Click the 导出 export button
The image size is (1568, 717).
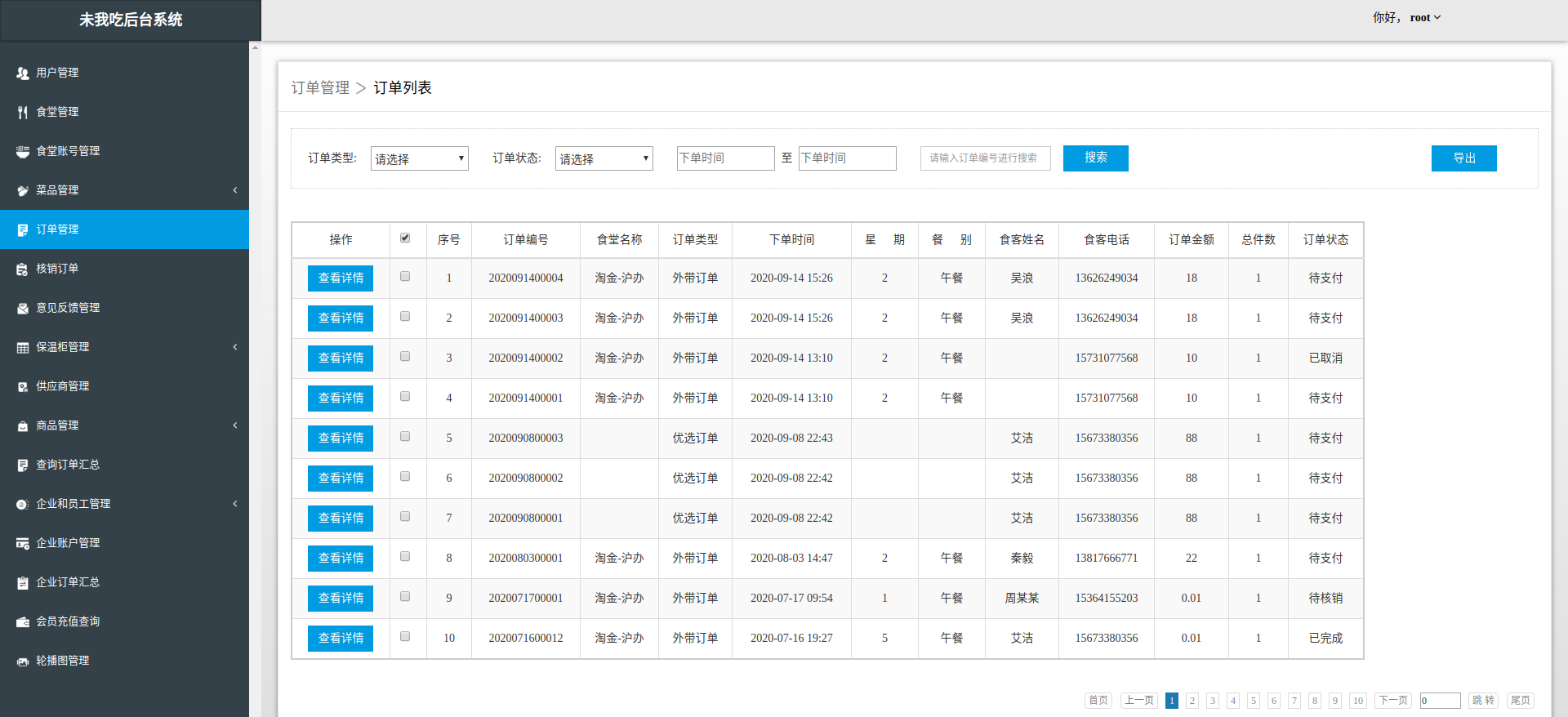(1464, 158)
